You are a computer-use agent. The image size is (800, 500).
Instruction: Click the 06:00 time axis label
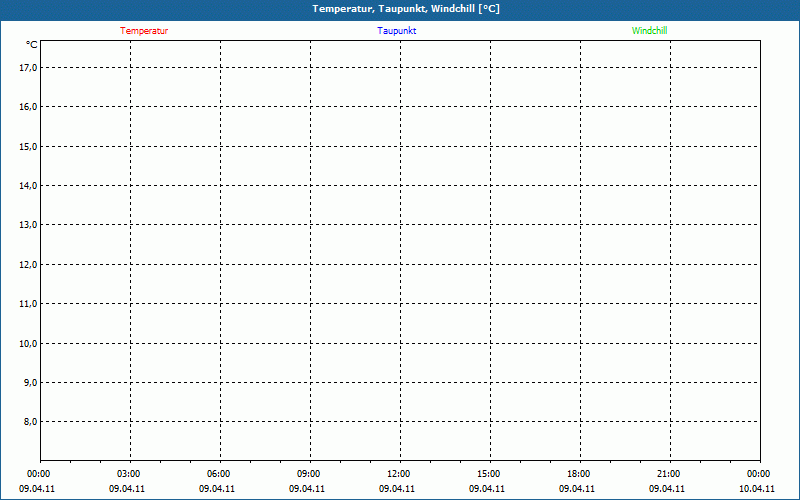(x=218, y=474)
